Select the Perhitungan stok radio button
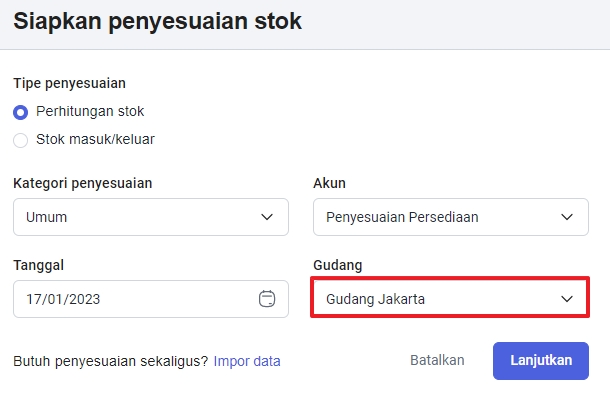The image size is (610, 400). 21,112
